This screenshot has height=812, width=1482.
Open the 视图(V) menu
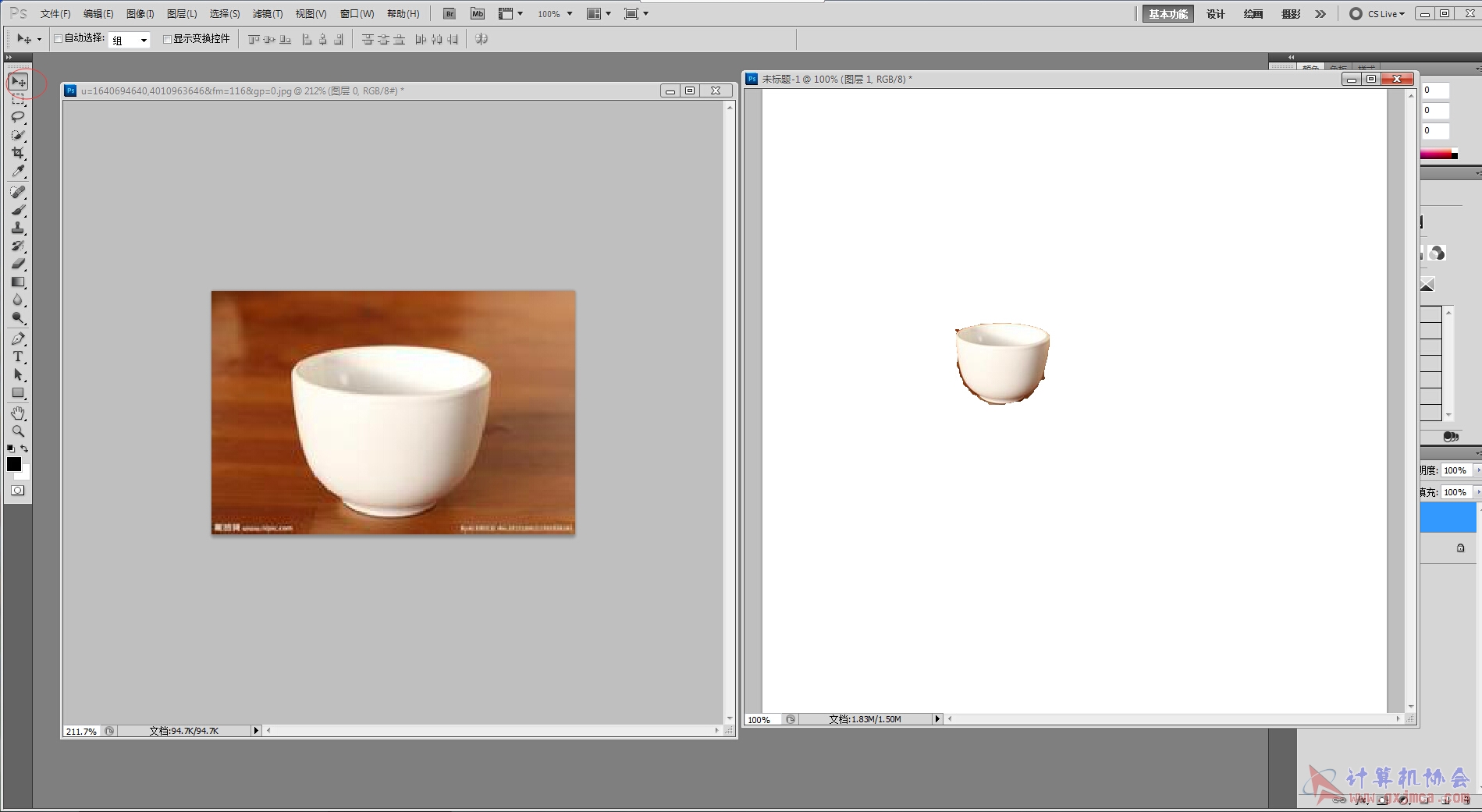click(311, 14)
